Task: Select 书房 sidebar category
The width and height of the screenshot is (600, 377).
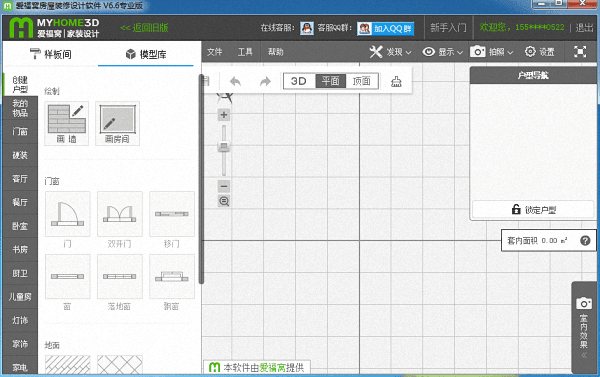Action: click(20, 250)
